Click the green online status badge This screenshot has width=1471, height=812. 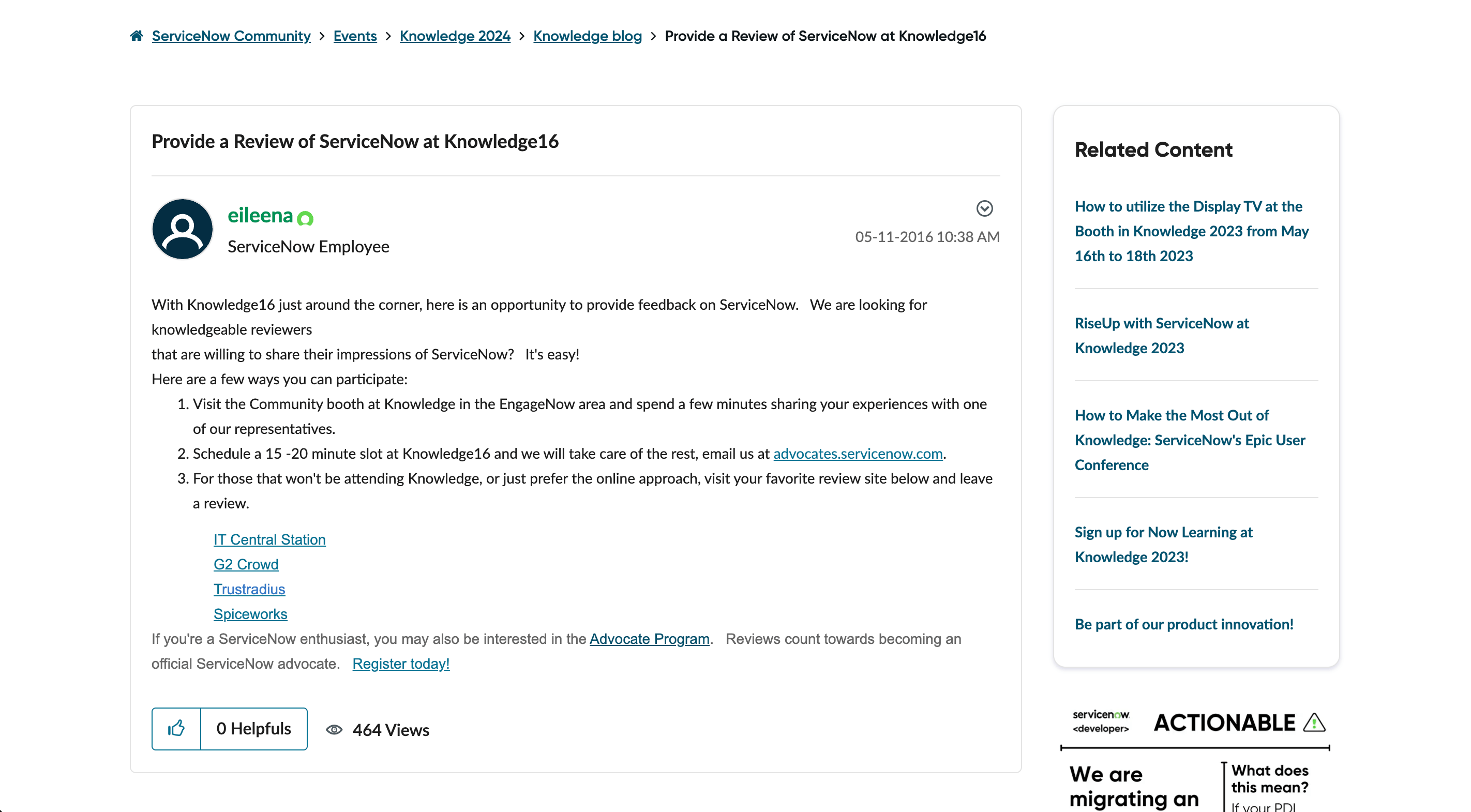(x=306, y=218)
